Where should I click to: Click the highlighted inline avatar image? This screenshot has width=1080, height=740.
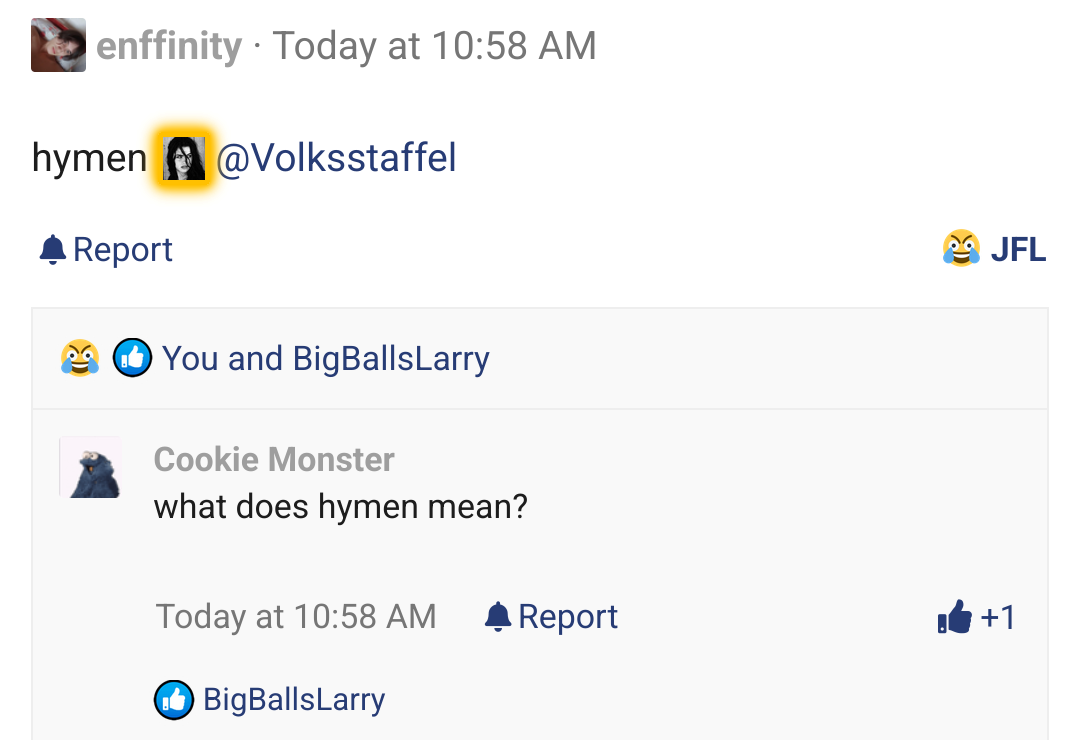pos(183,158)
